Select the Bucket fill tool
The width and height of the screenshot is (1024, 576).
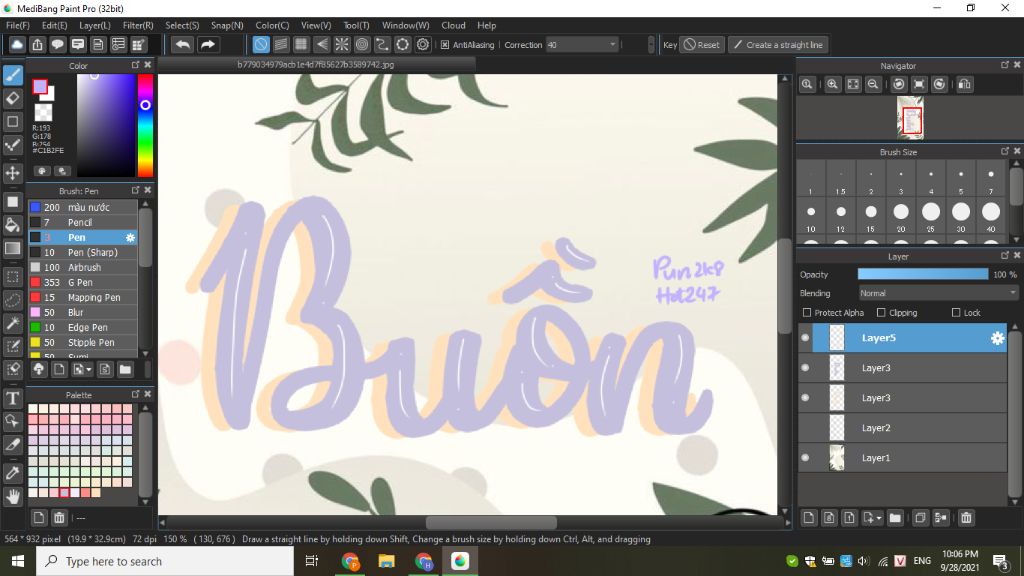coord(12,225)
